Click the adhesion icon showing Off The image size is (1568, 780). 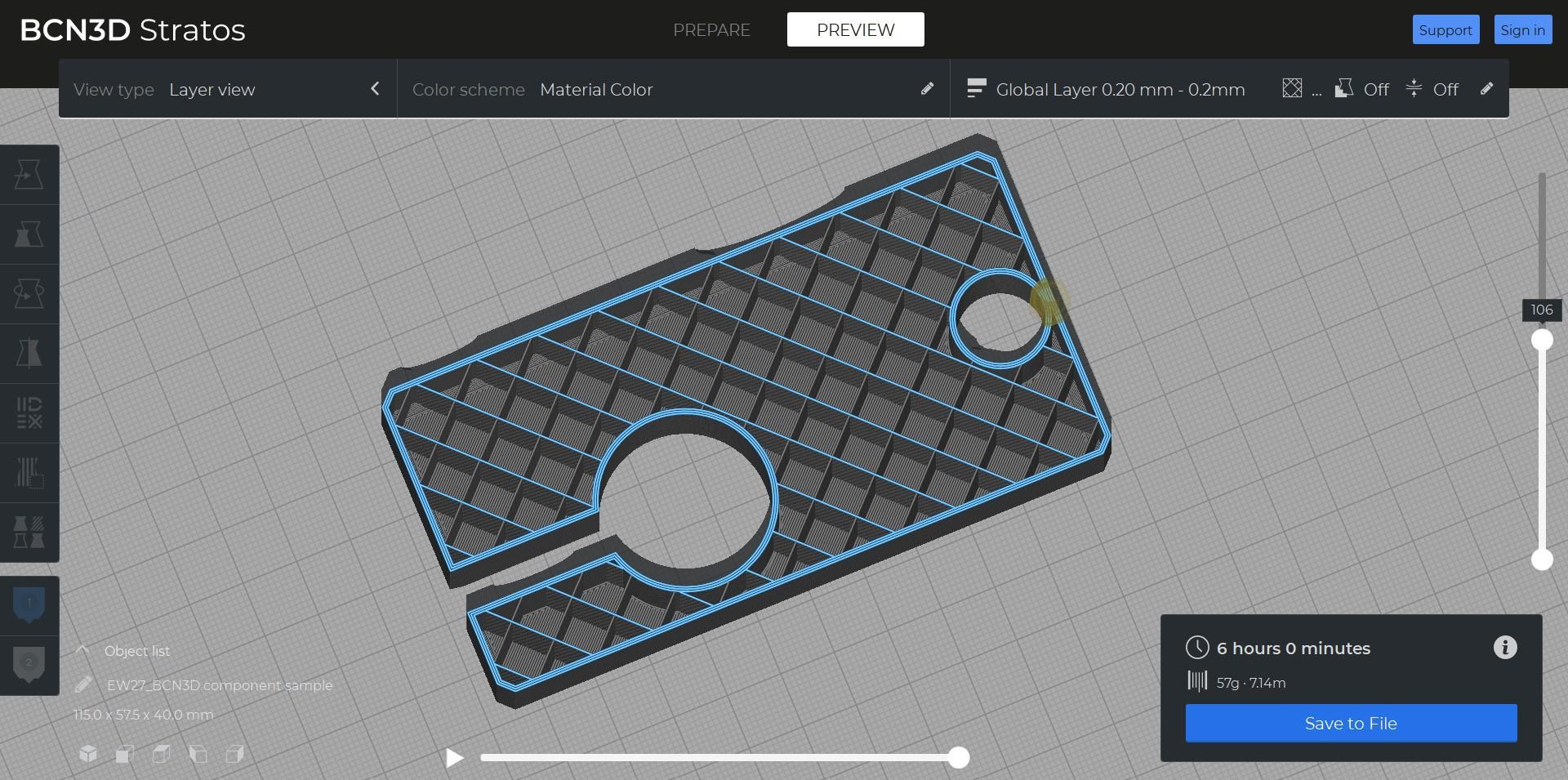tap(1414, 88)
